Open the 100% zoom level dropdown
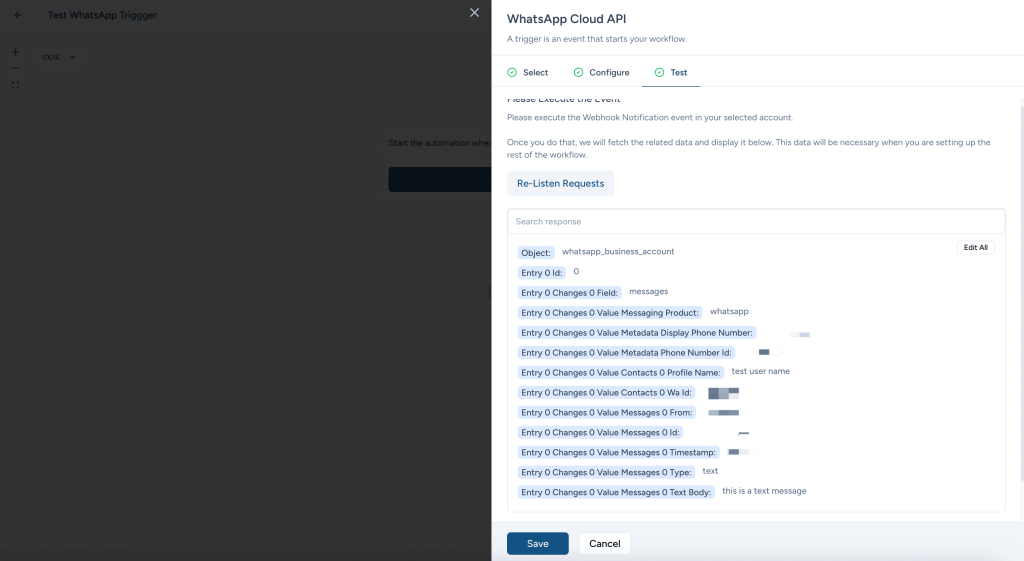Viewport: 1024px width, 561px height. (58, 58)
